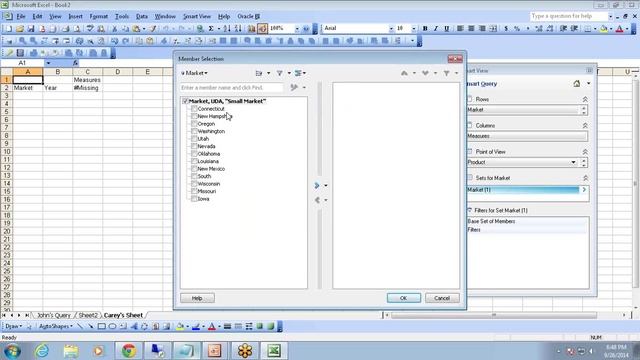640x360 pixels.
Task: Collapse the Sets for Market section
Action: 585,178
